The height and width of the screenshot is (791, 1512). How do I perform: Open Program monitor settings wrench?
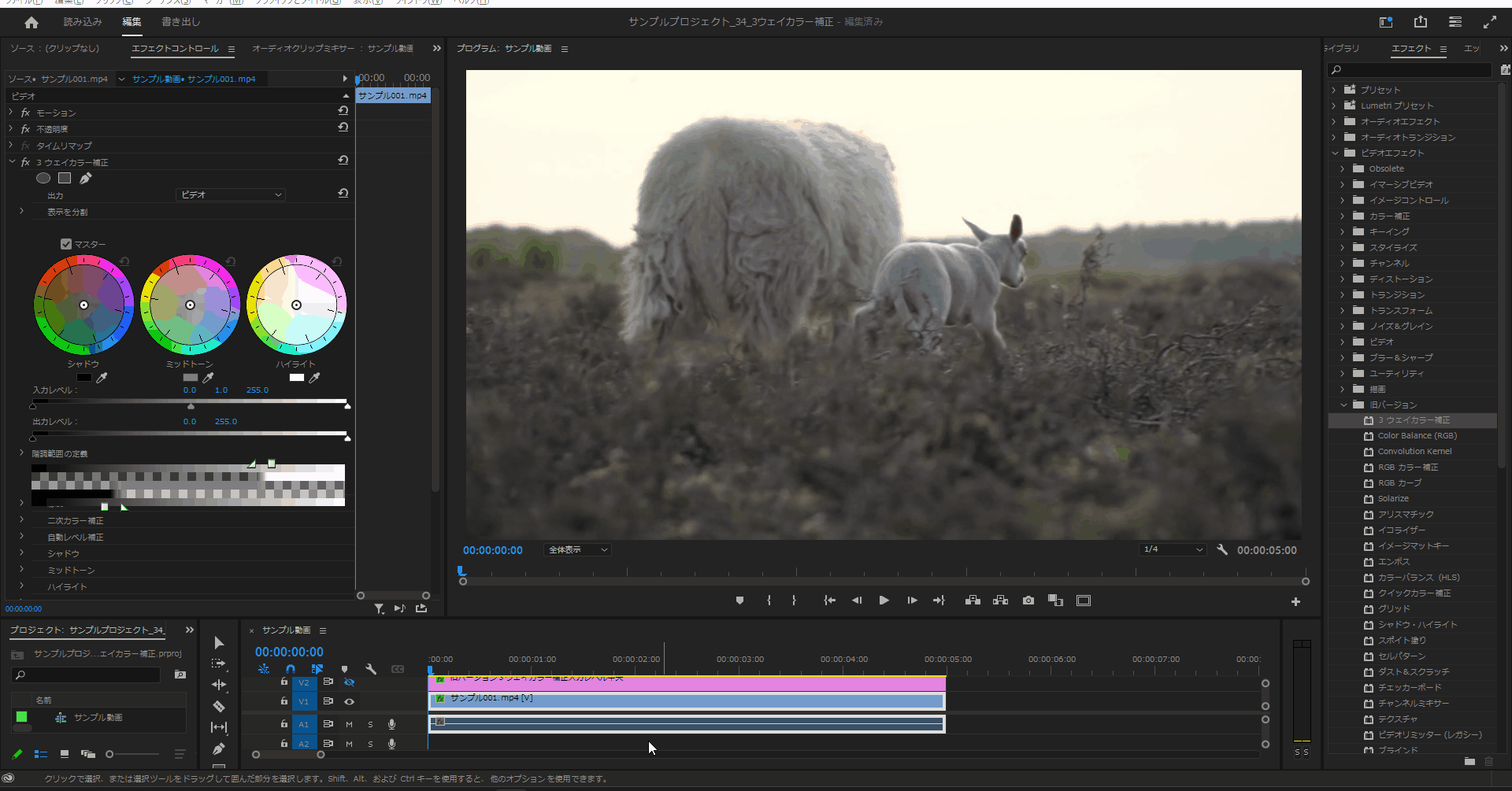(x=1222, y=549)
